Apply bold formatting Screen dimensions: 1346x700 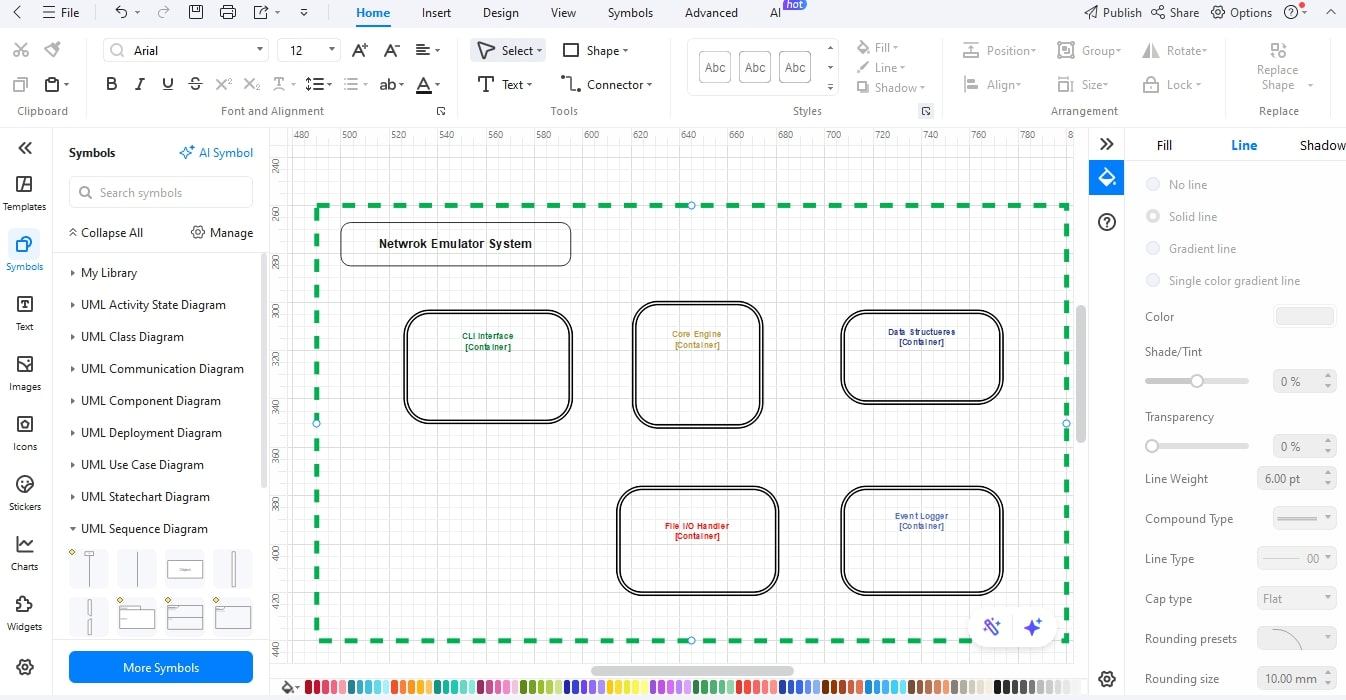[111, 84]
